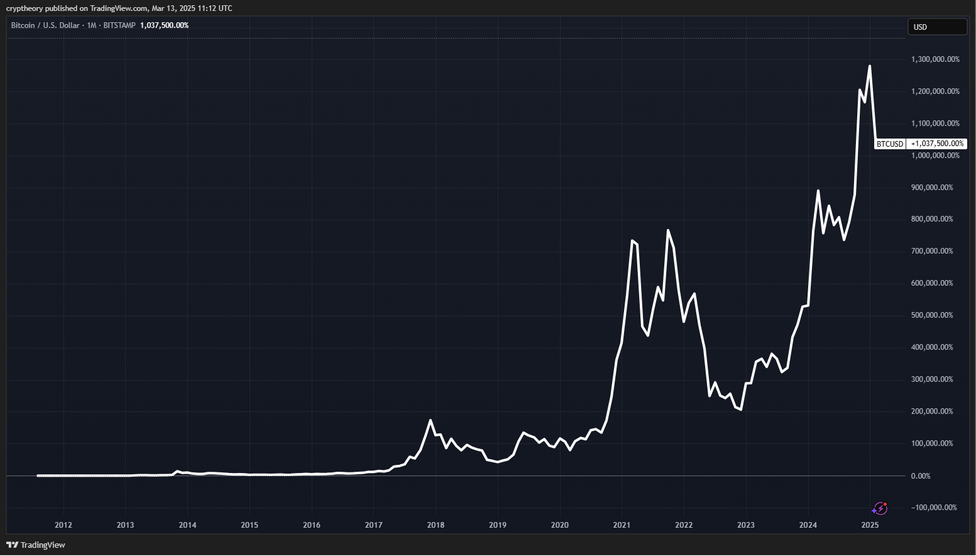Select the 2021 time axis label
The image size is (976, 556).
(x=621, y=525)
